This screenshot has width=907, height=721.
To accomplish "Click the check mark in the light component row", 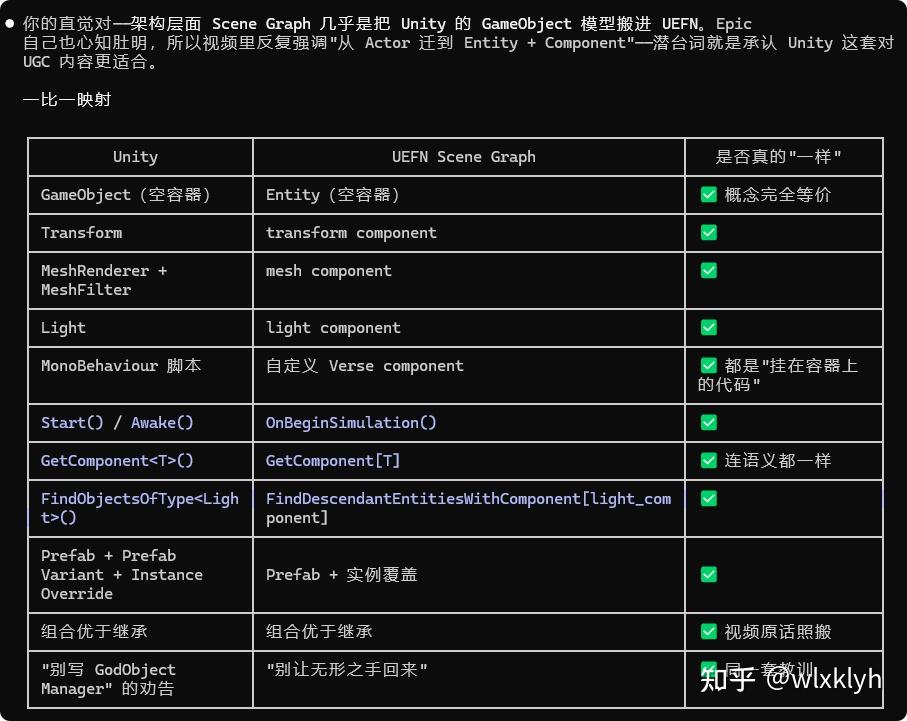I will coord(709,328).
